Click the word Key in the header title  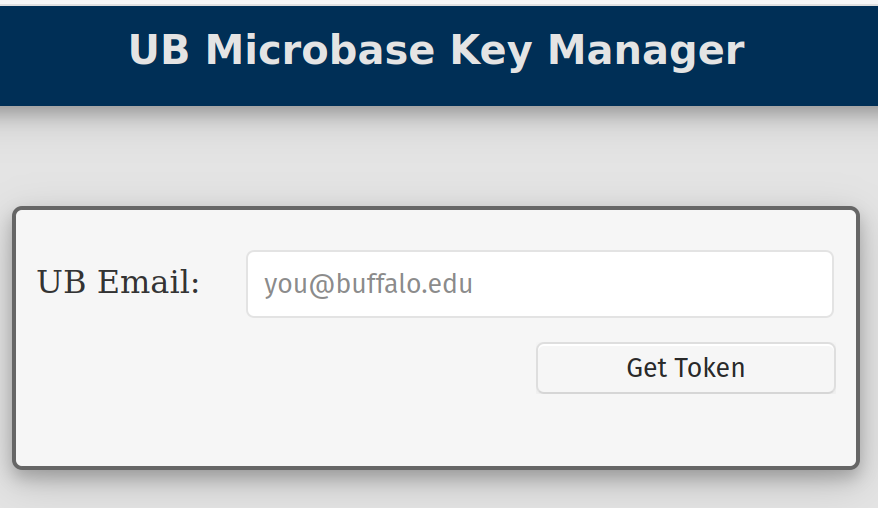coord(491,51)
